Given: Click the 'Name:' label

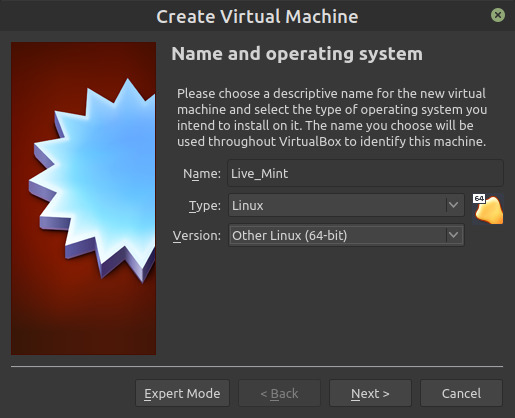Looking at the screenshot, I should point(202,174).
